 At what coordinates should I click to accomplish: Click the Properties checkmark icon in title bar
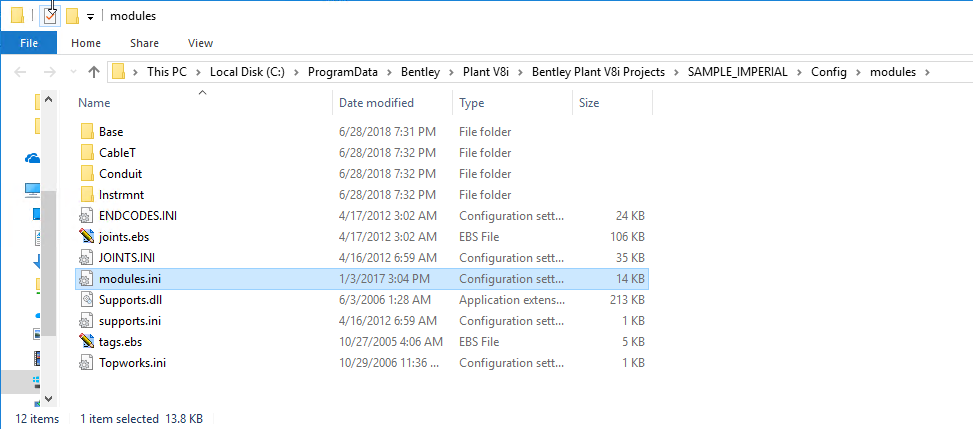click(x=50, y=16)
